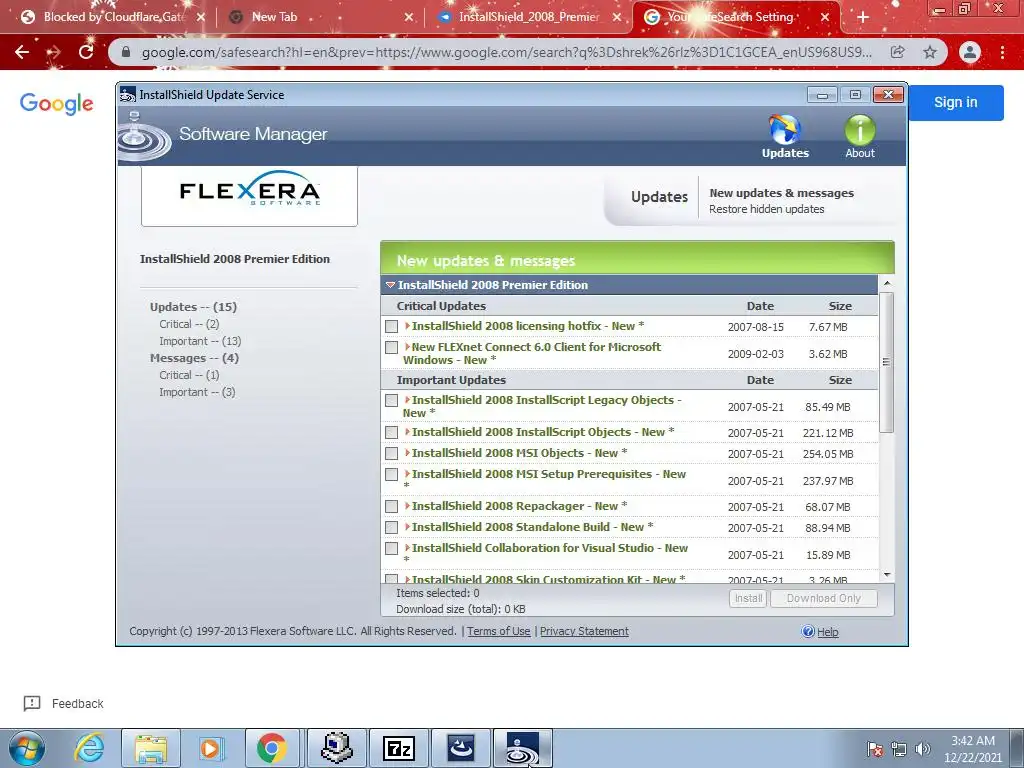The image size is (1024, 768).
Task: Click the Download Only button
Action: [824, 598]
